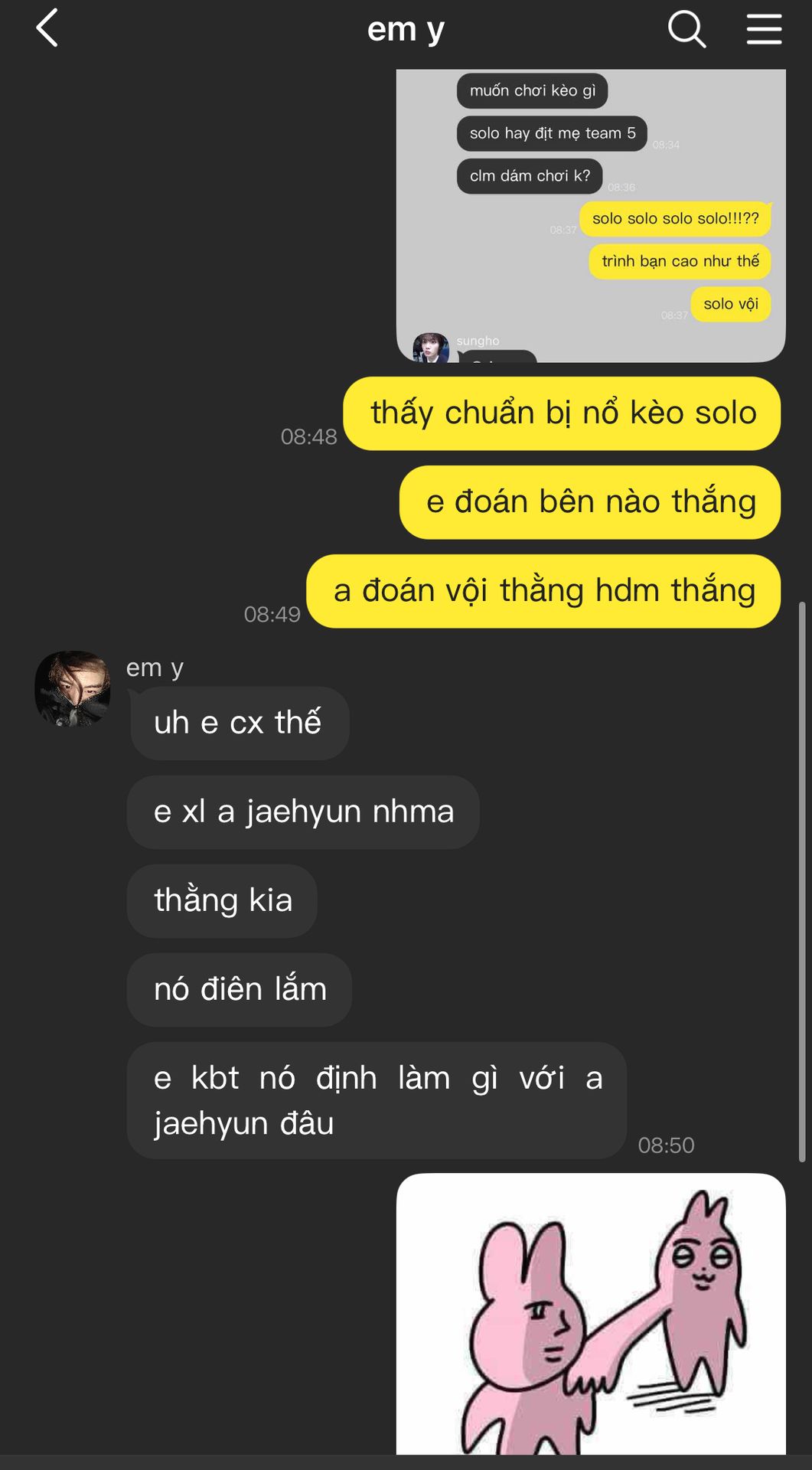Tap the 'em y' chat title
The height and width of the screenshot is (1470, 812).
click(406, 29)
